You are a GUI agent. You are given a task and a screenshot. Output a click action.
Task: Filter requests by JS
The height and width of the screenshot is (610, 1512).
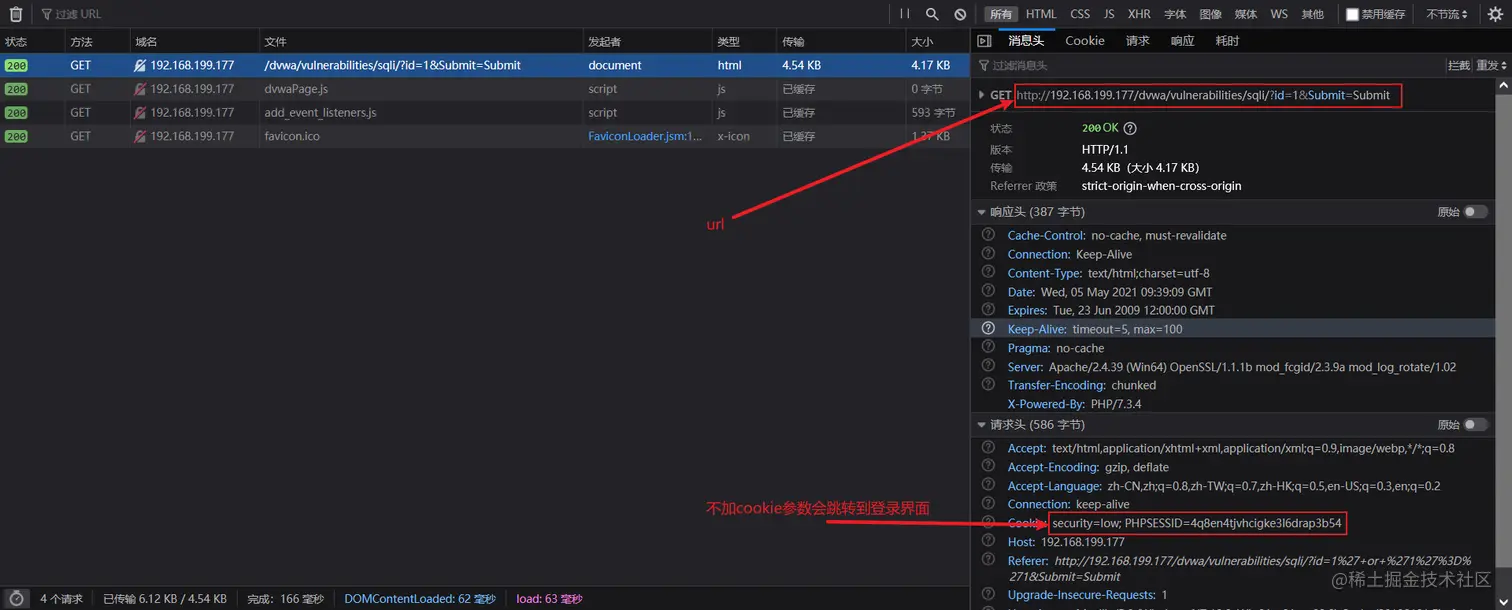click(1109, 14)
